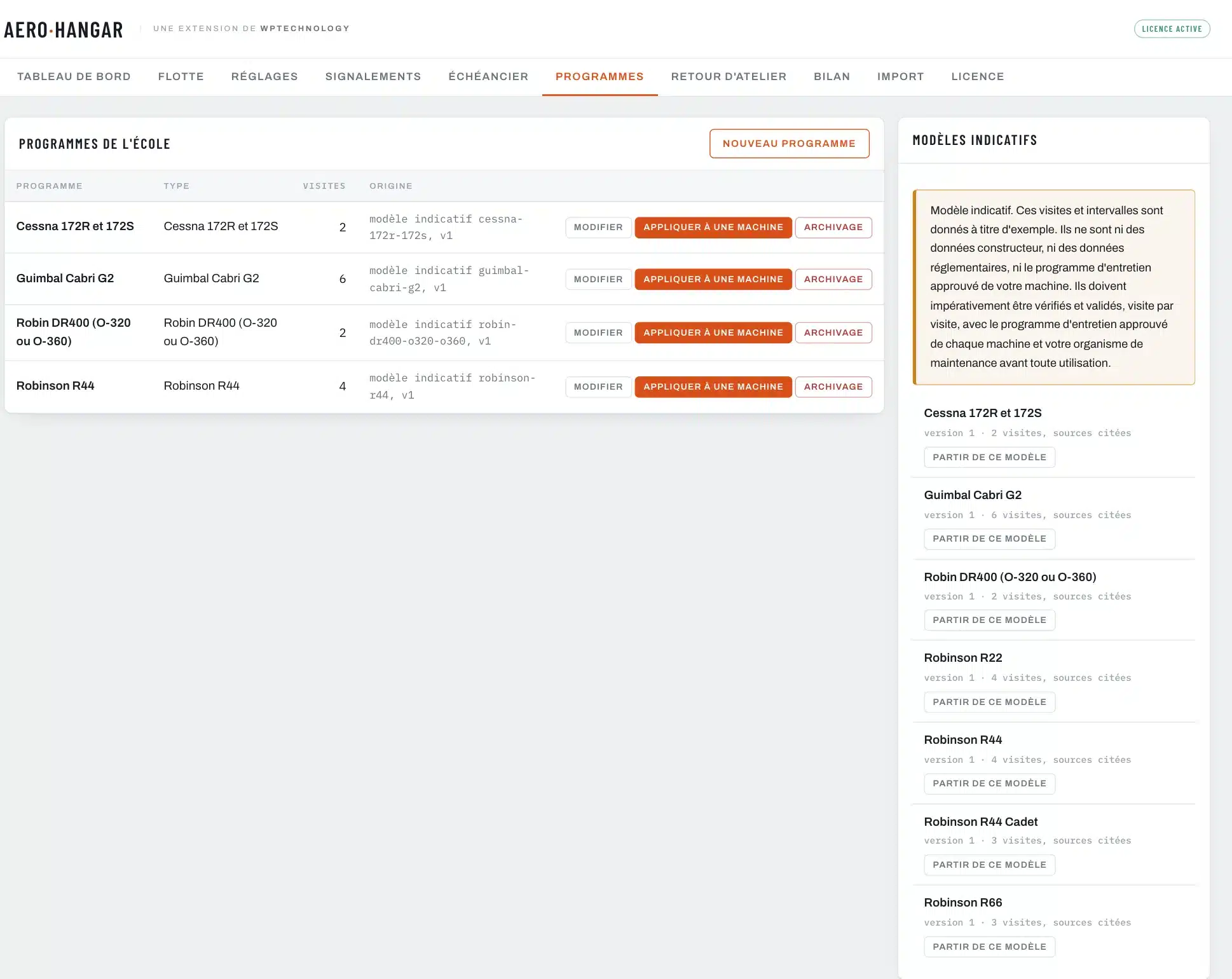
Task: Start from the Robinson R66 model
Action: (x=989, y=947)
